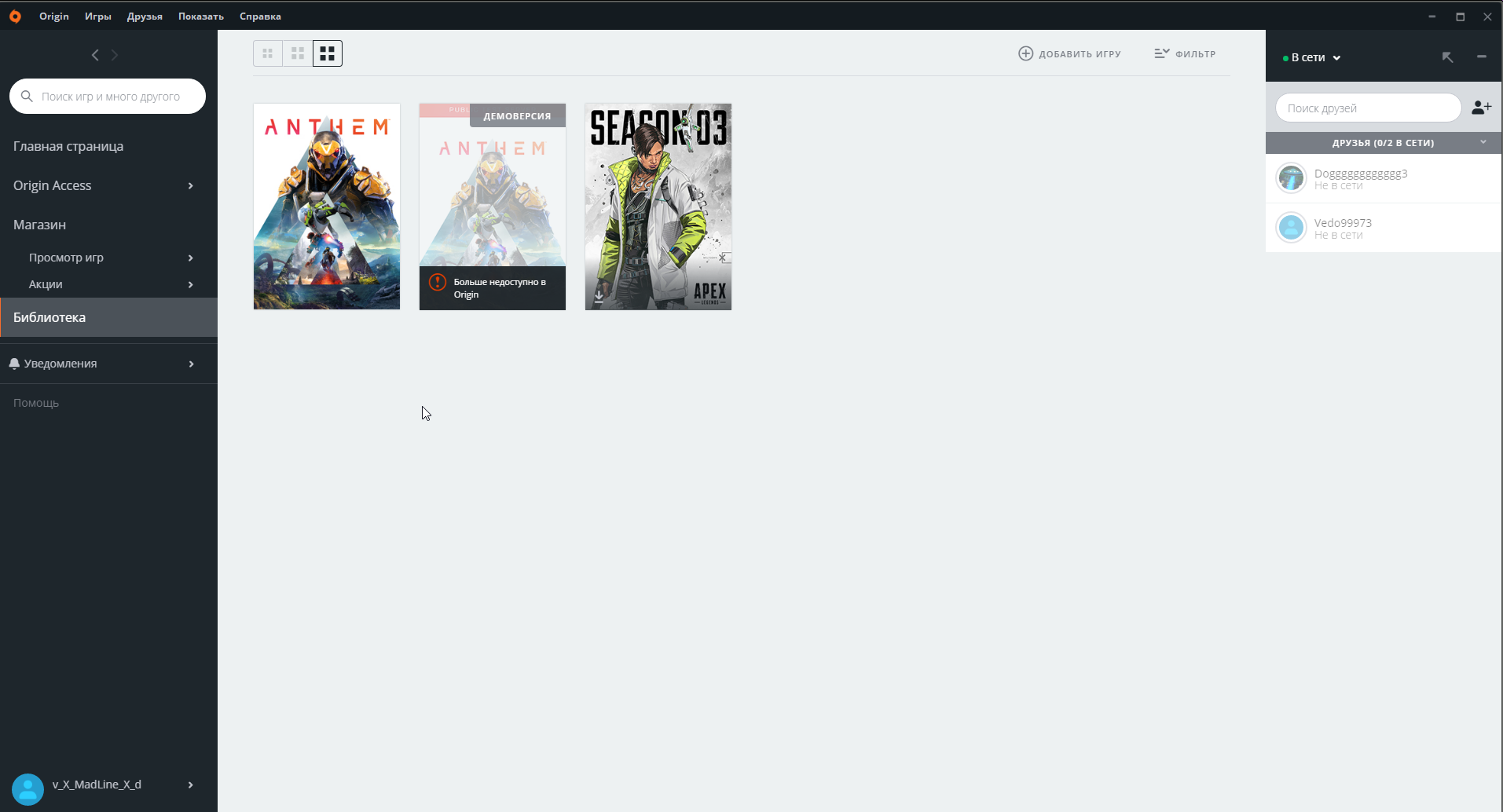Open the Anthem demo tile
This screenshot has width=1503, height=812.
tap(493, 207)
